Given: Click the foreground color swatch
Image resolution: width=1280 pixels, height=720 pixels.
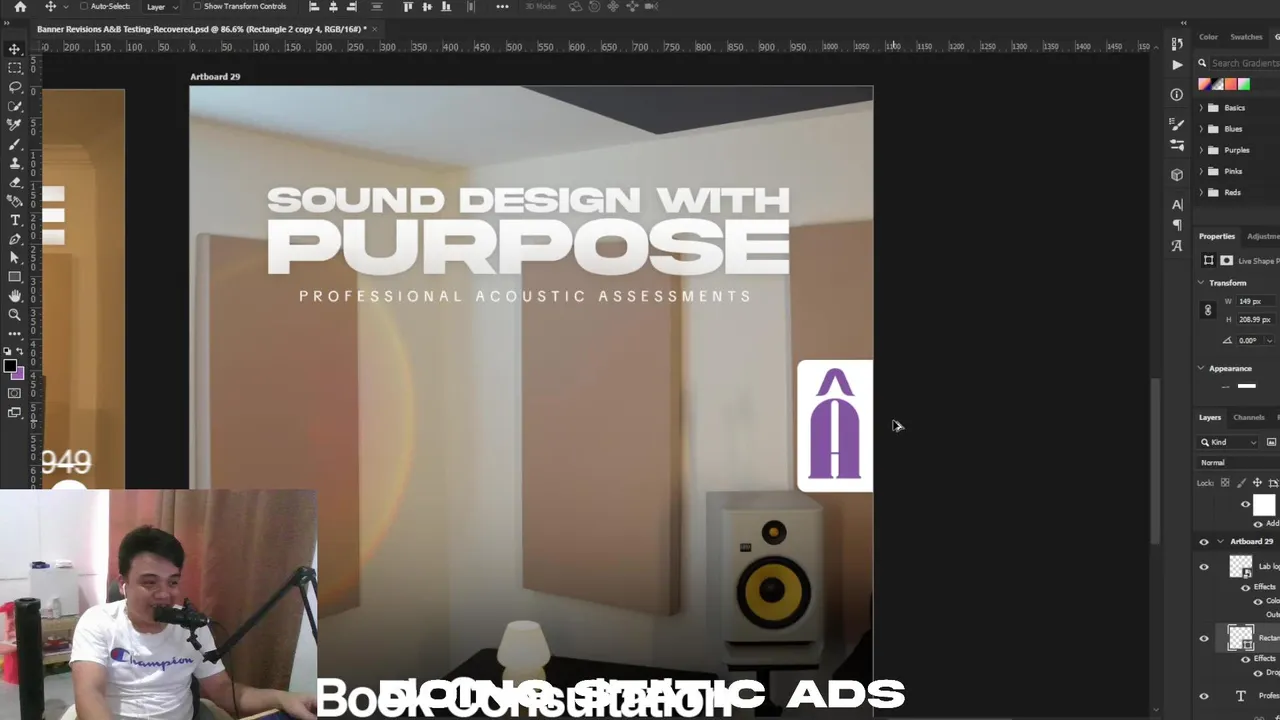Looking at the screenshot, I should [10, 367].
